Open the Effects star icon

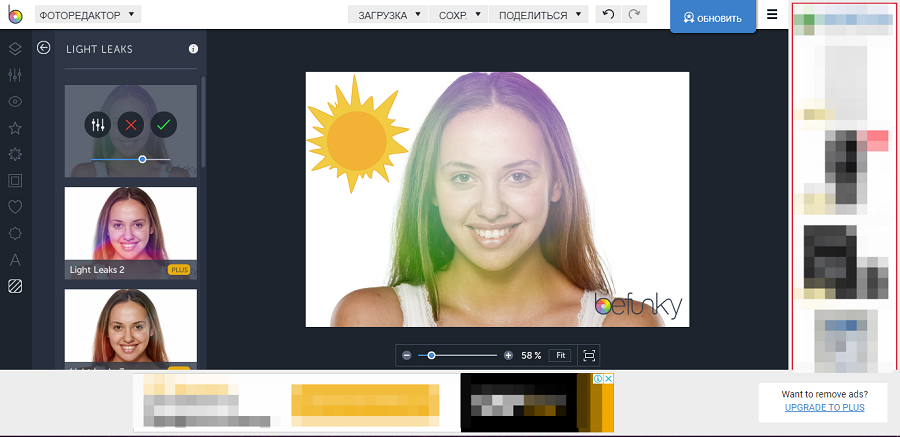[15, 128]
